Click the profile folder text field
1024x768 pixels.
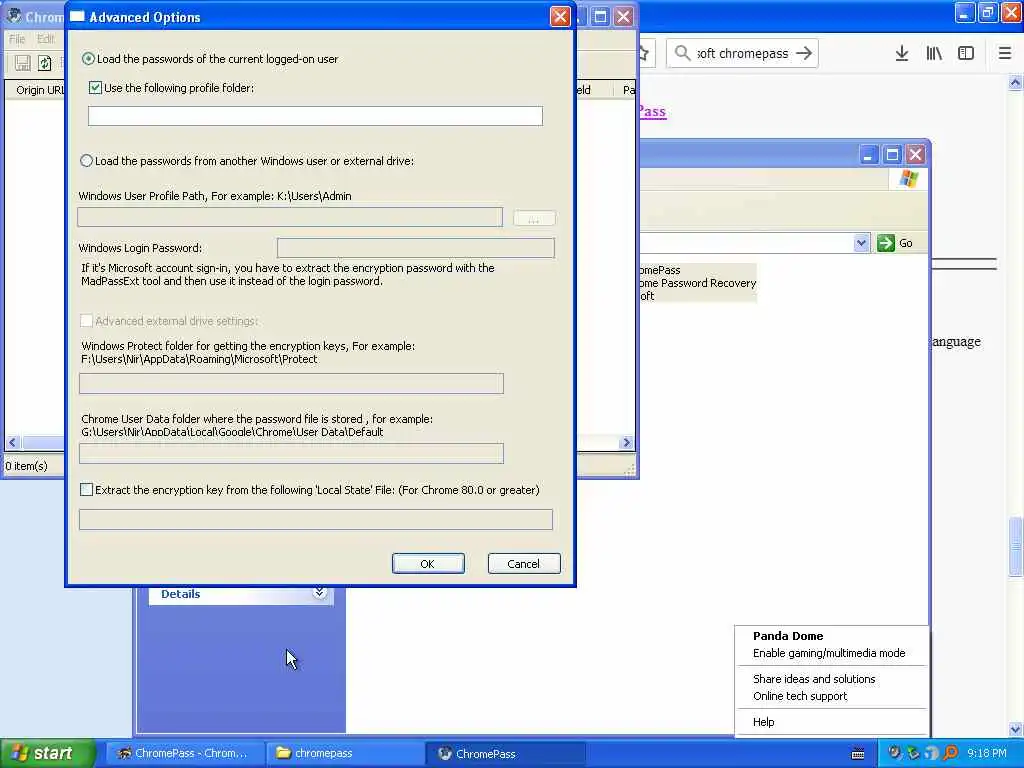[x=315, y=116]
